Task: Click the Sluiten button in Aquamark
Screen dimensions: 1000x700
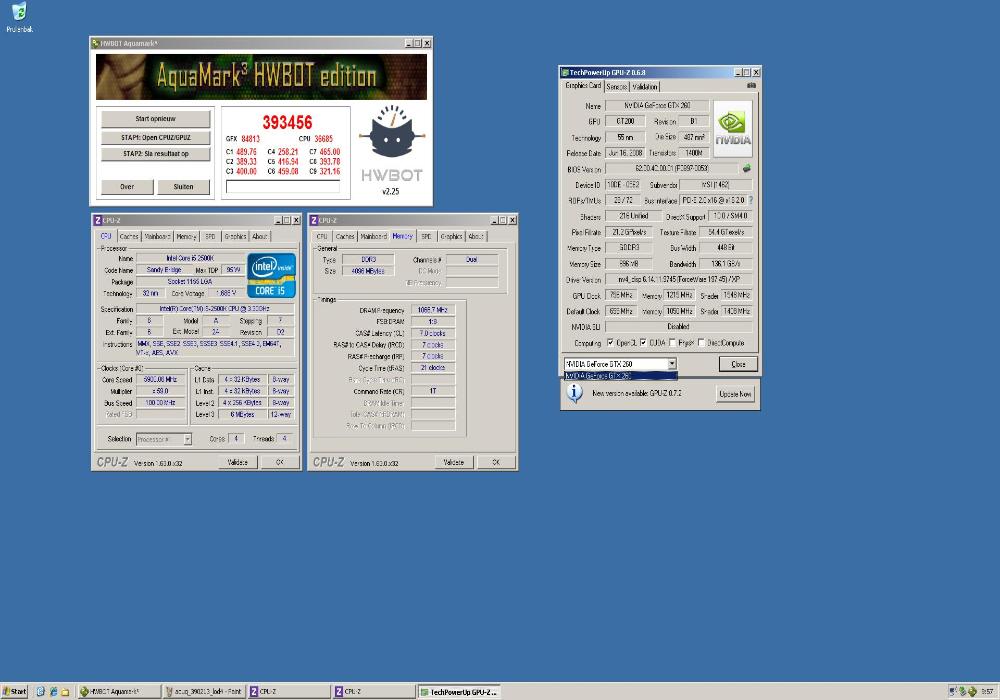Action: 183,187
